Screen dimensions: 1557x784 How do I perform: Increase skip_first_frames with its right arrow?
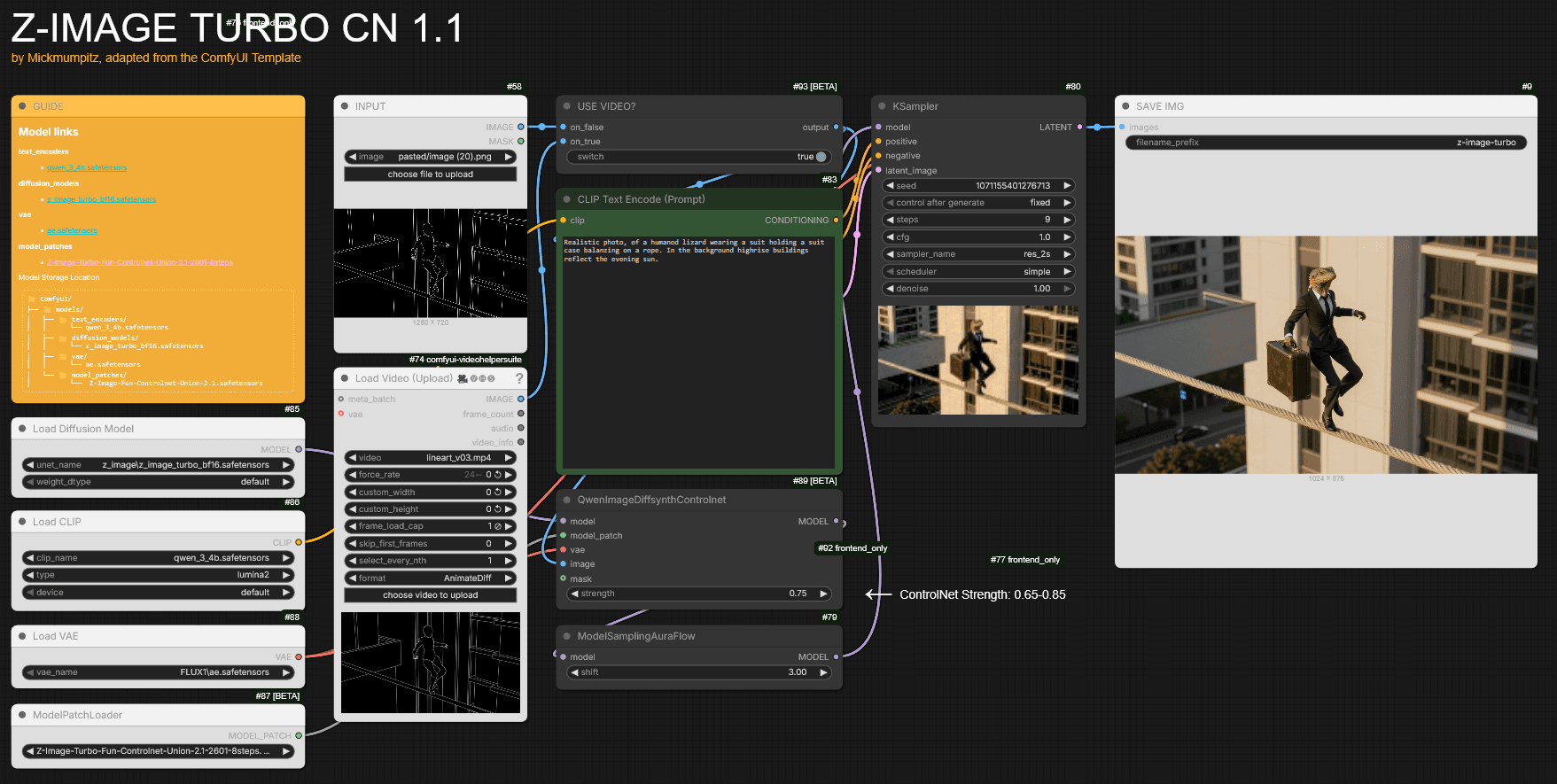click(509, 544)
